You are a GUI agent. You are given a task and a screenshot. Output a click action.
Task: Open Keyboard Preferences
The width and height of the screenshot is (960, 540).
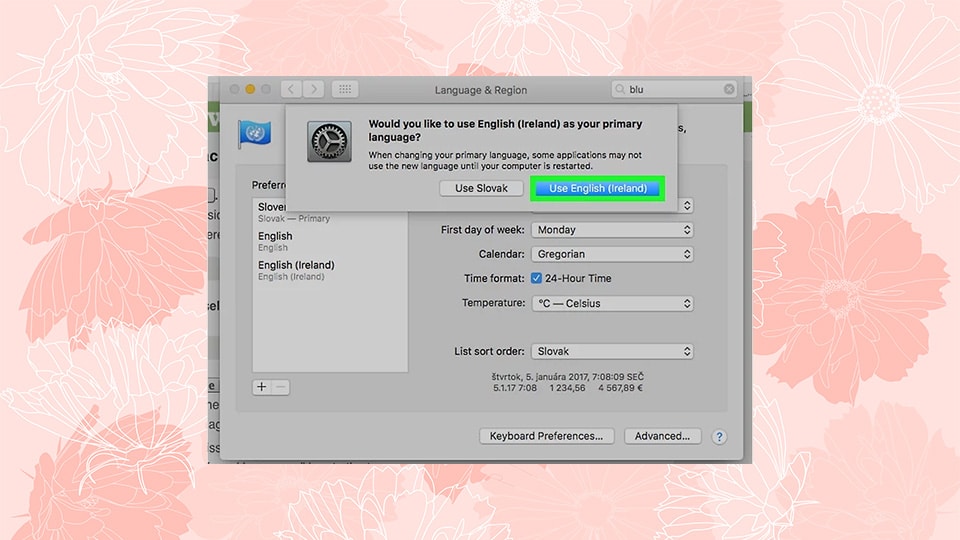tap(546, 436)
